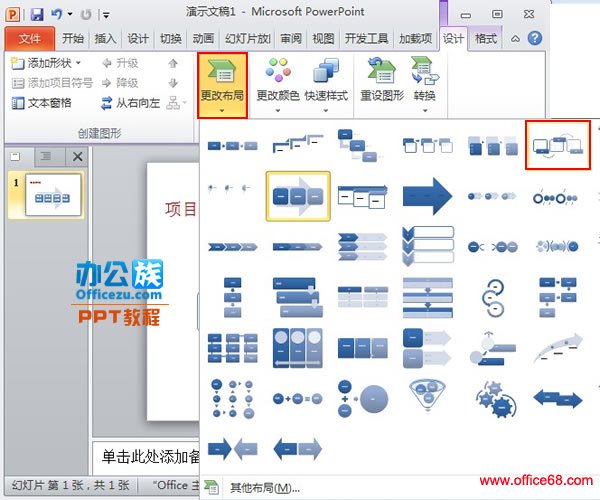600x500 pixels.
Task: Choose the funnel layout
Action: click(x=428, y=396)
